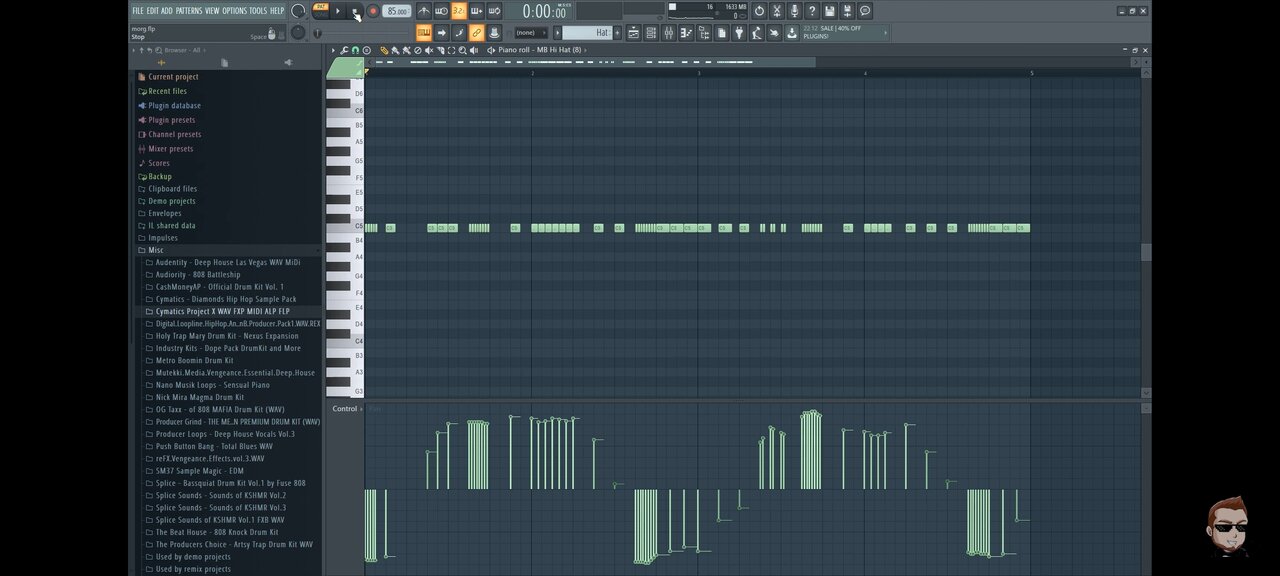Open the ADD menu
The image size is (1280, 576).
tap(167, 11)
